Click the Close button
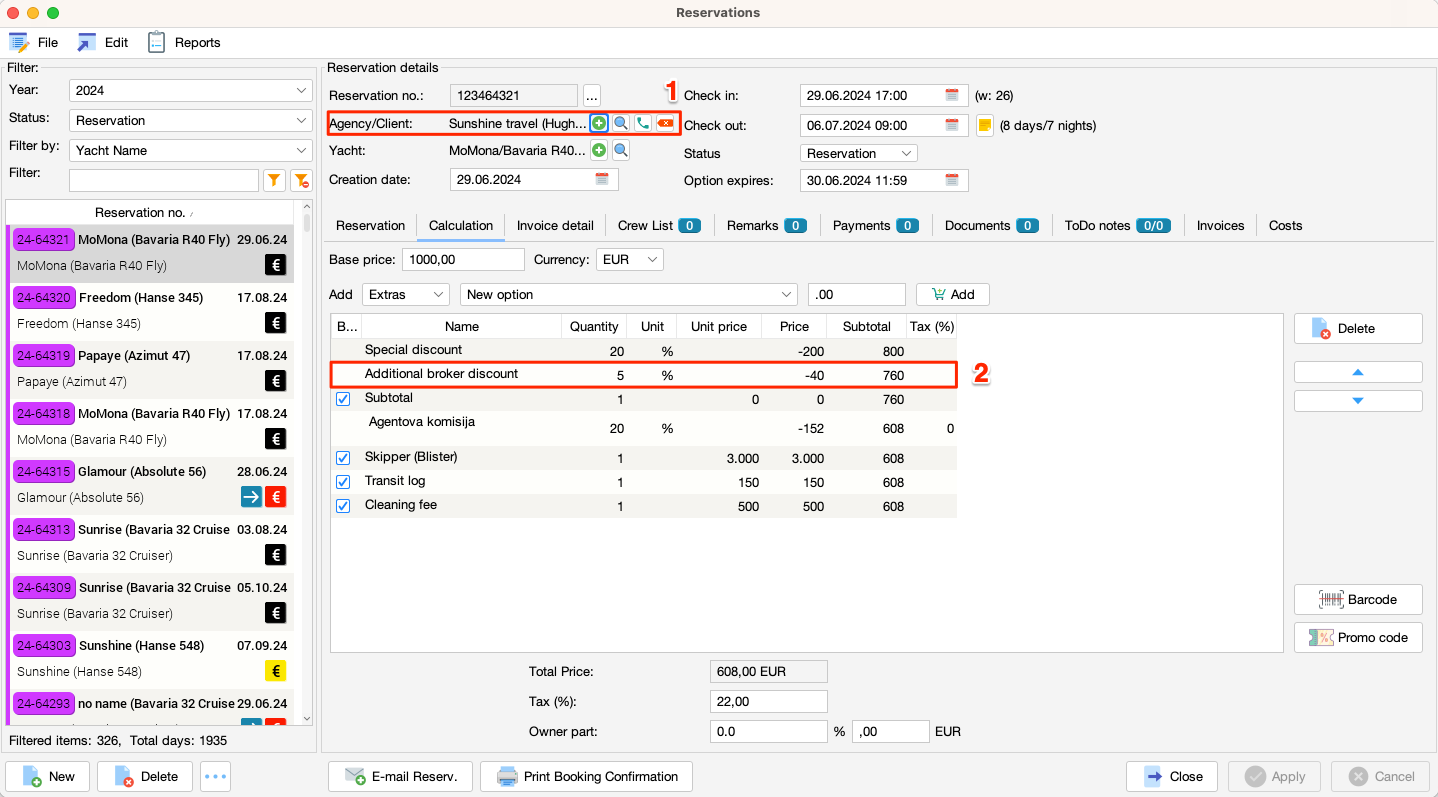Screen dimensions: 1438x797 pyautogui.click(x=1172, y=776)
